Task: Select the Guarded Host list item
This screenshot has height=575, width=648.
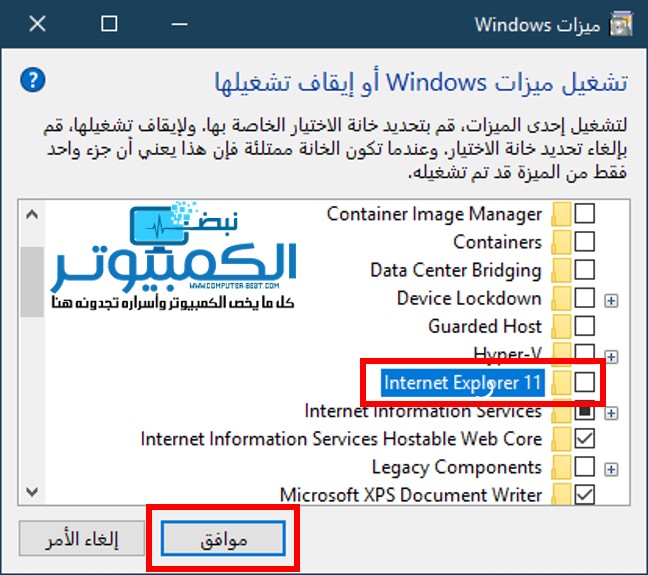Action: tap(485, 327)
